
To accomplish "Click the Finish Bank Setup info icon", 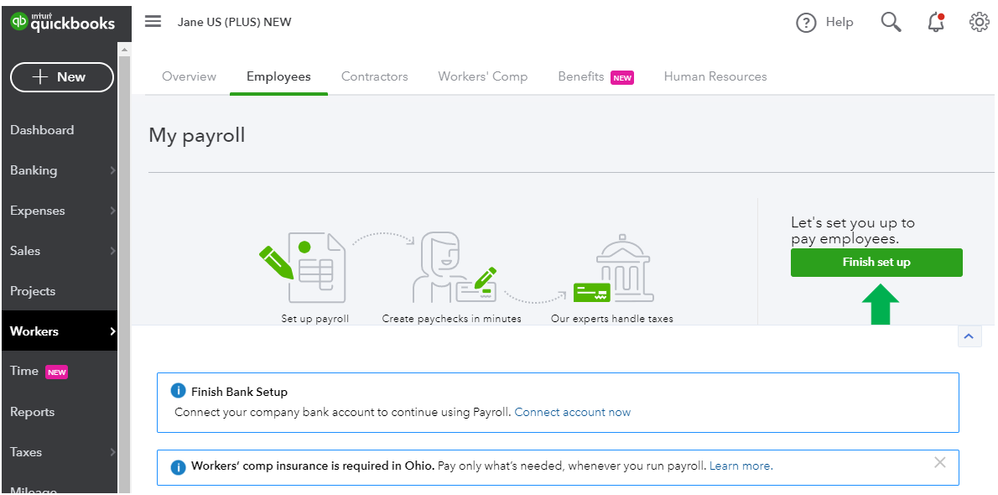I will (178, 391).
